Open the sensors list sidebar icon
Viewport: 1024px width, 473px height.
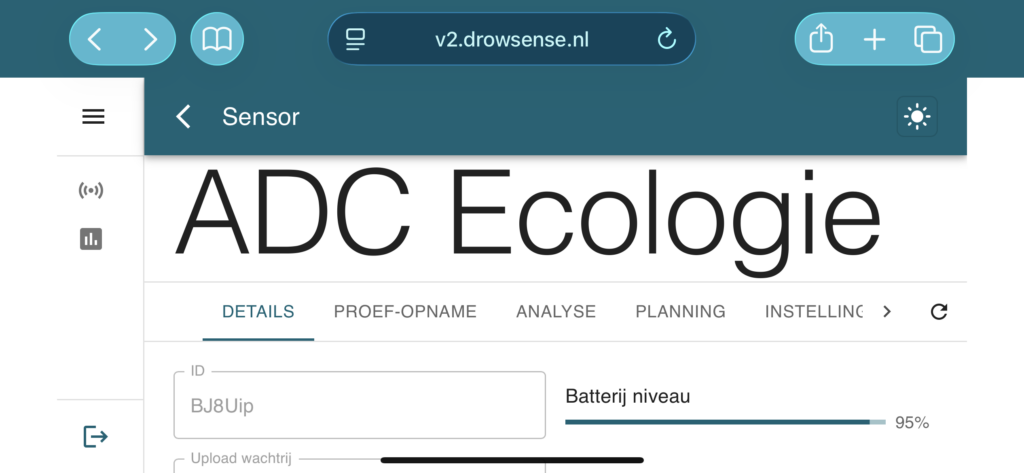click(x=91, y=191)
